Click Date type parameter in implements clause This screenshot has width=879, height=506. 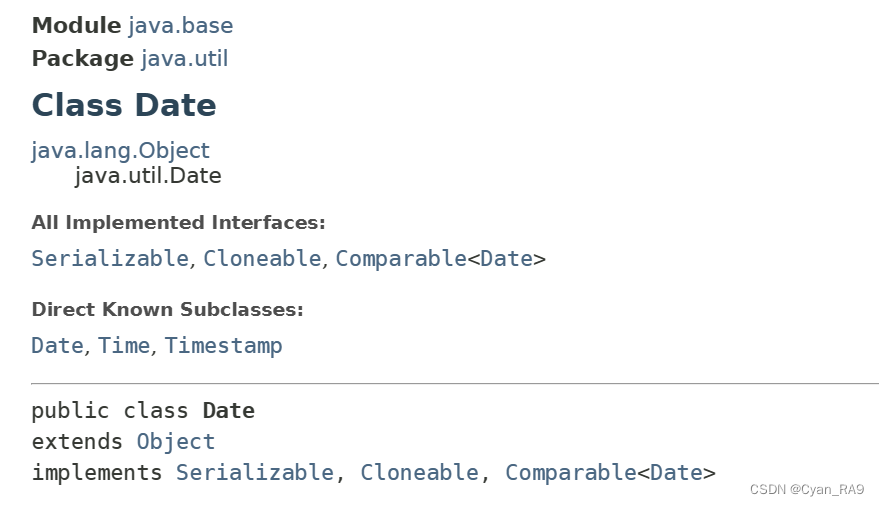click(x=676, y=473)
